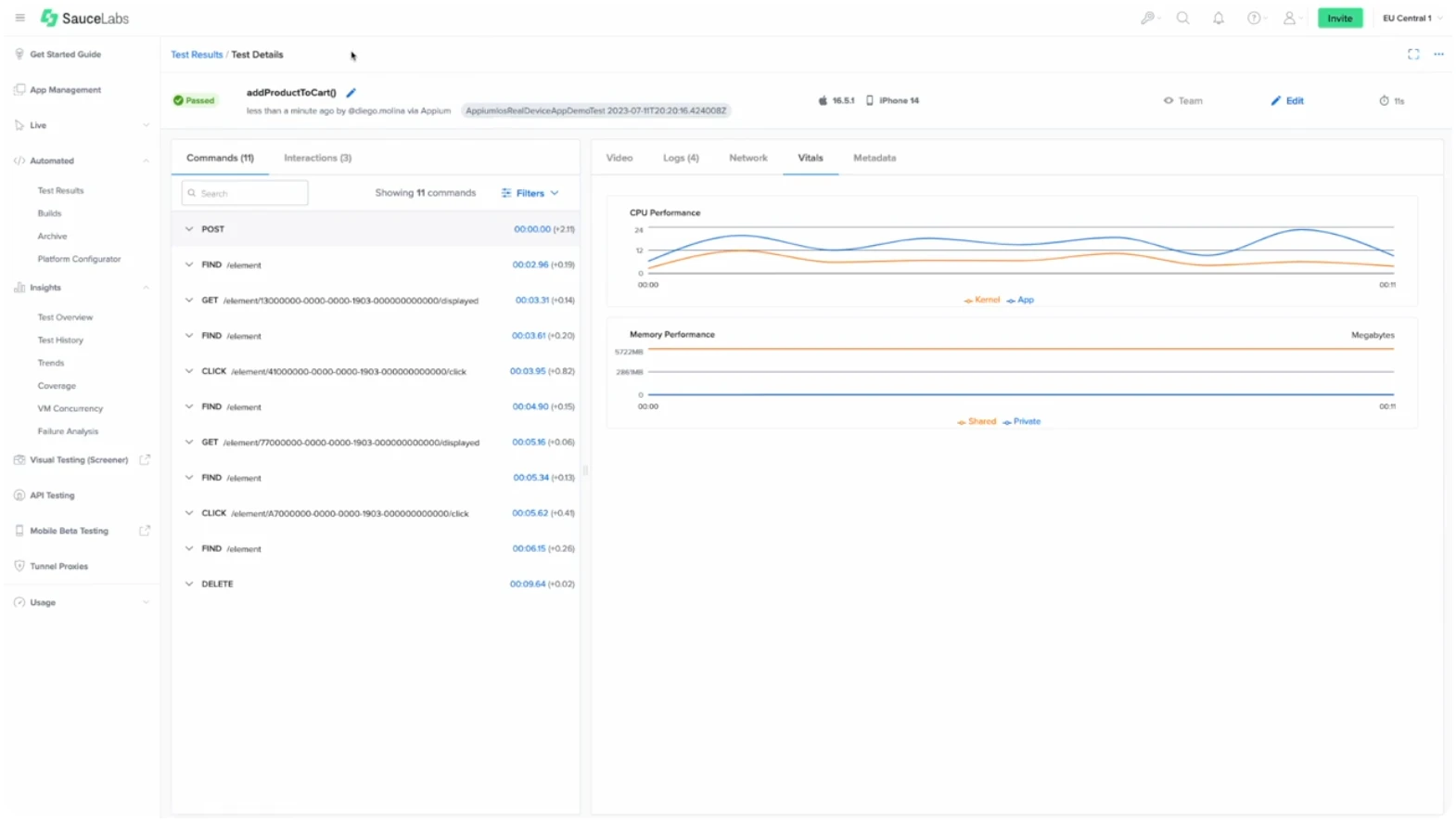Viewport: 1456px width, 822px height.
Task: Open the search magnifier in header
Action: (1183, 18)
